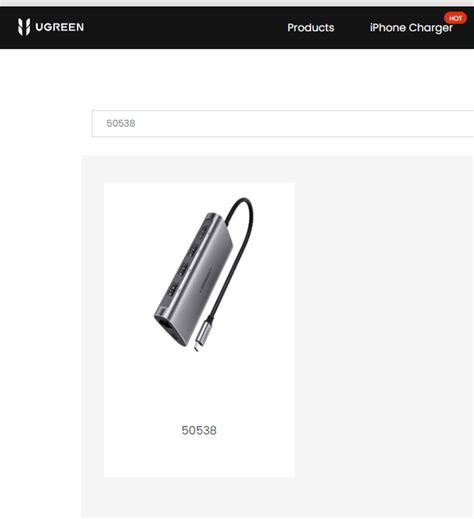The height and width of the screenshot is (519, 474).
Task: Open the Products menu
Action: point(311,28)
